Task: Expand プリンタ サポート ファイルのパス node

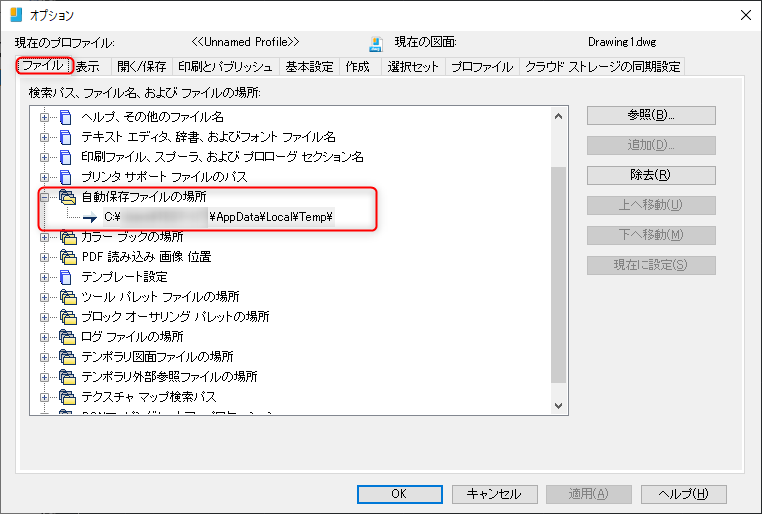Action: tap(44, 177)
